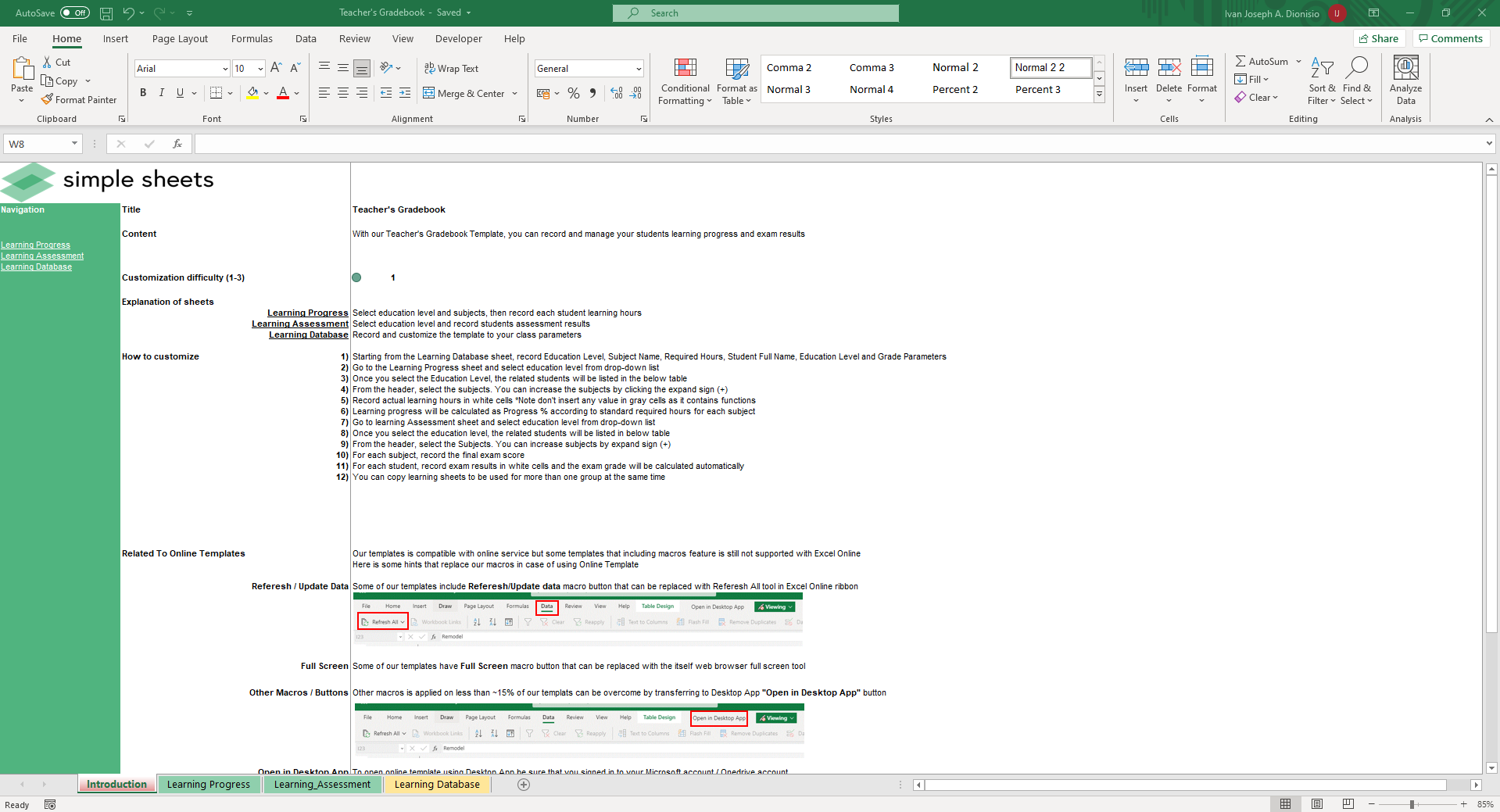1500x812 pixels.
Task: Switch to Normal view in status bar
Action: tap(1286, 804)
